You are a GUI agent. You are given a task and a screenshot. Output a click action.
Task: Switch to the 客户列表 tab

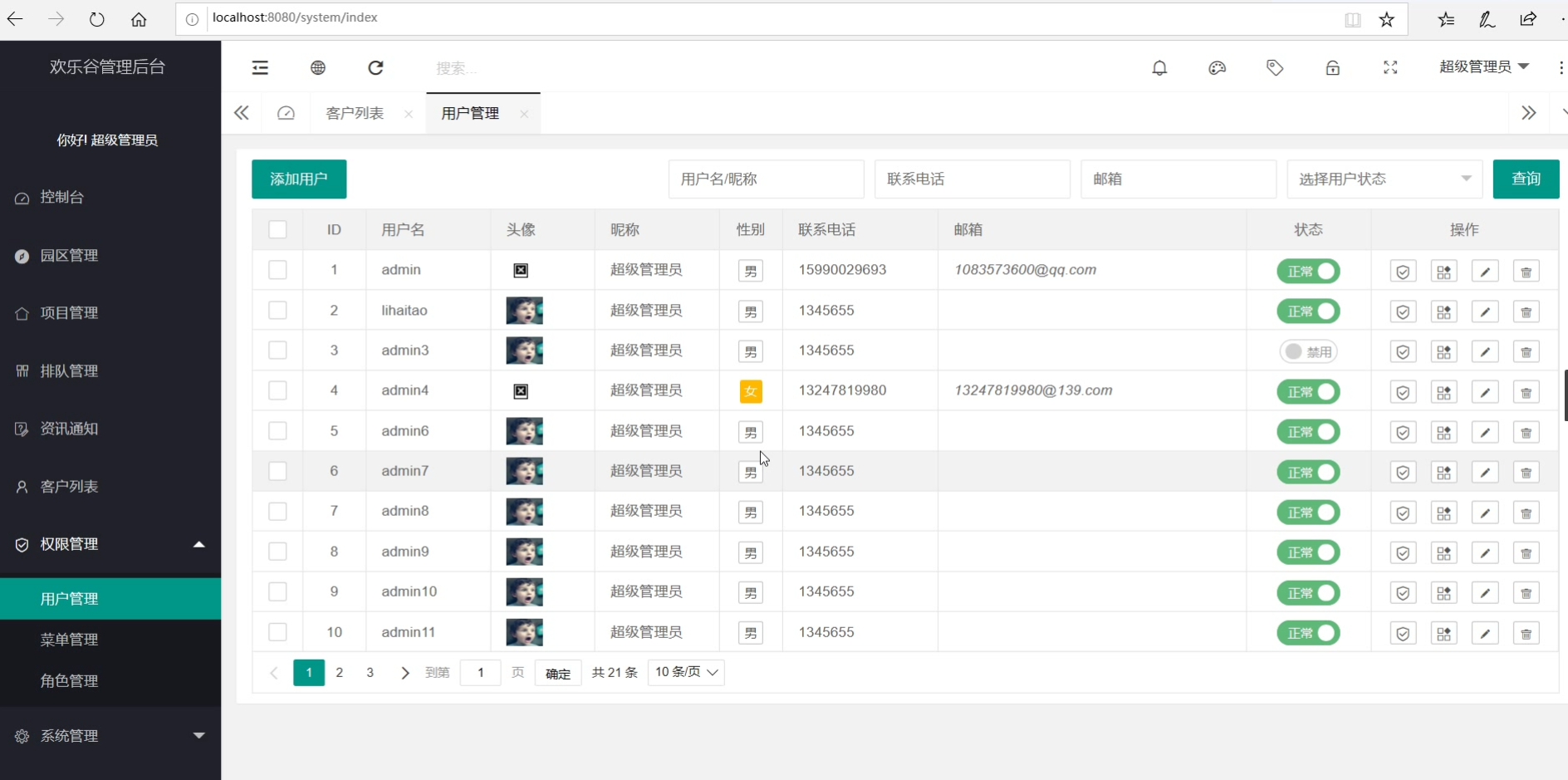(355, 114)
